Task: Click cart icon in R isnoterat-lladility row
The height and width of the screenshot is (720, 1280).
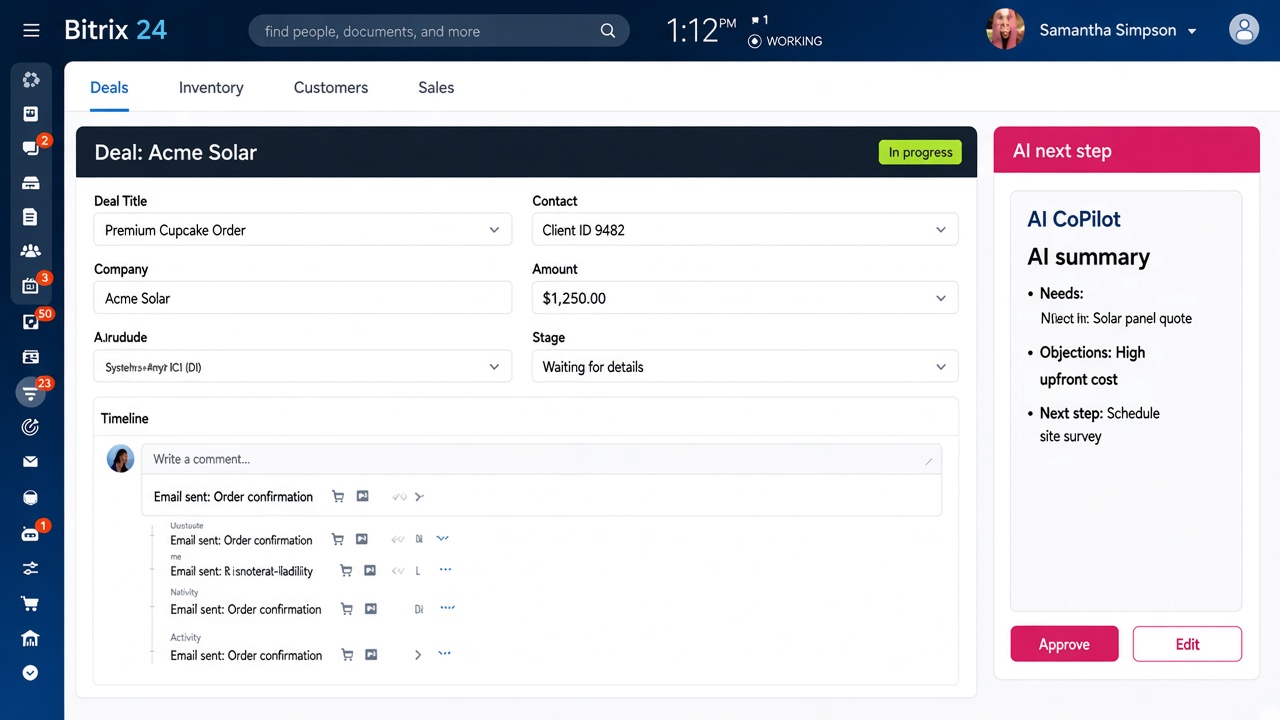Action: [346, 571]
